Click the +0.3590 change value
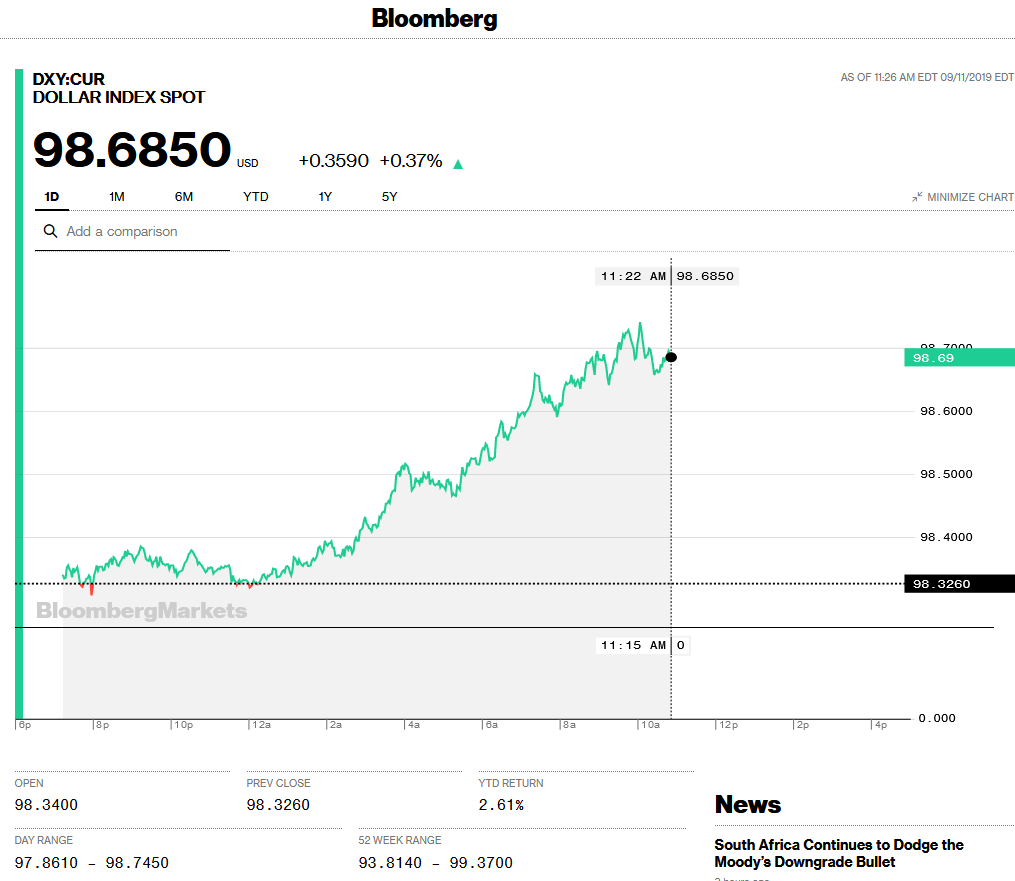The image size is (1015, 881). point(333,161)
